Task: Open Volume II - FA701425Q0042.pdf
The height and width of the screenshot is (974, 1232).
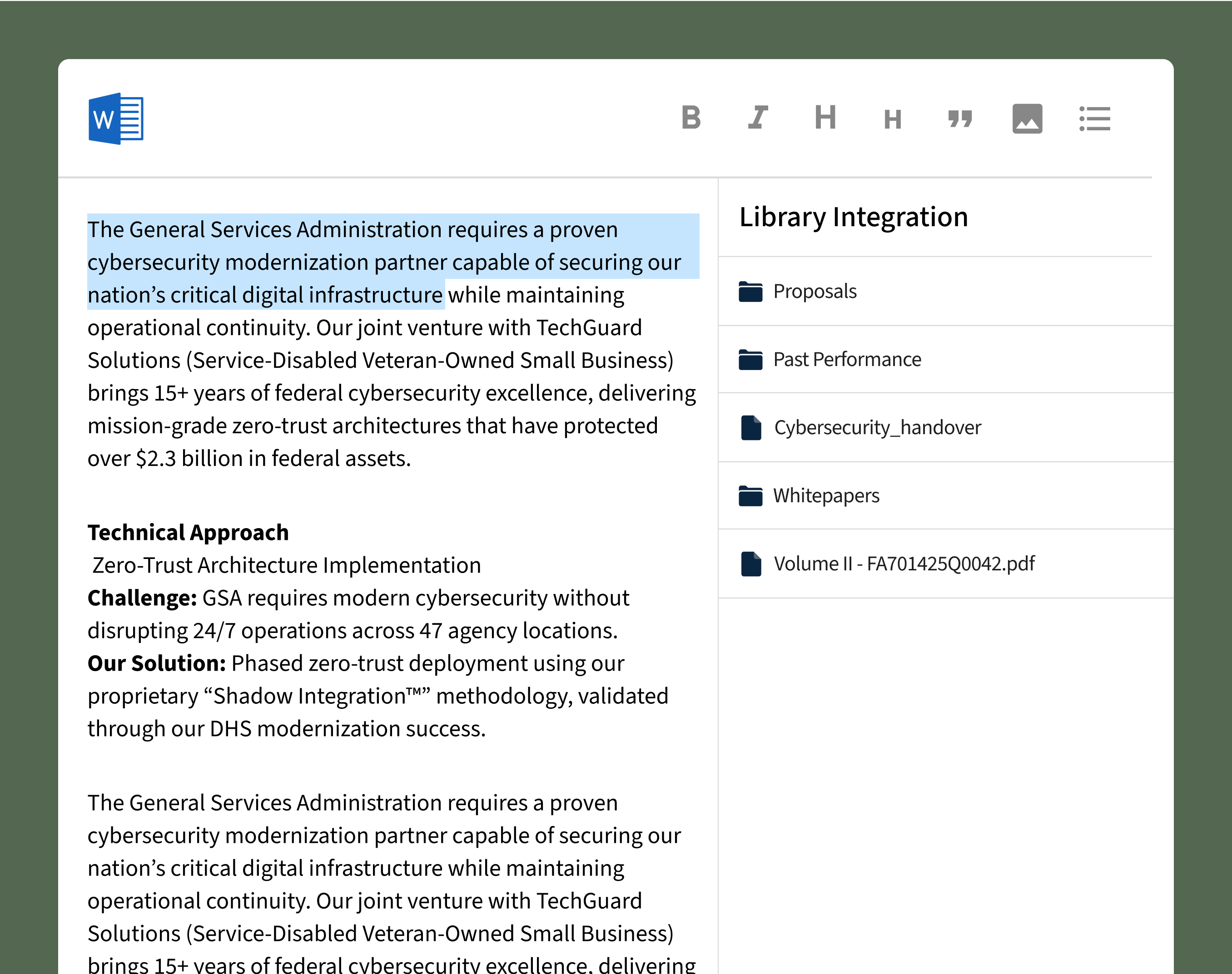Action: tap(904, 564)
